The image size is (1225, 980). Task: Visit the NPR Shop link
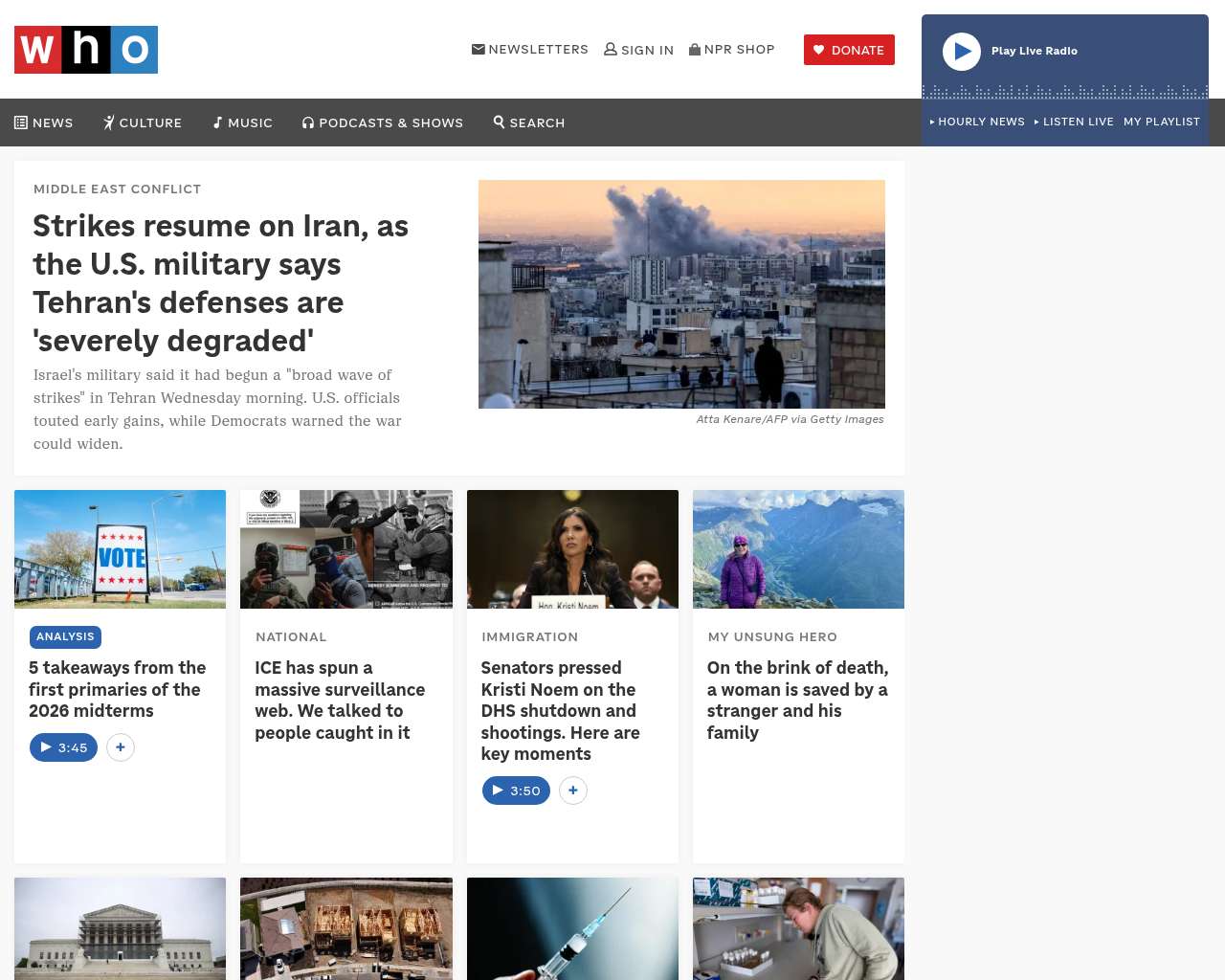732,49
